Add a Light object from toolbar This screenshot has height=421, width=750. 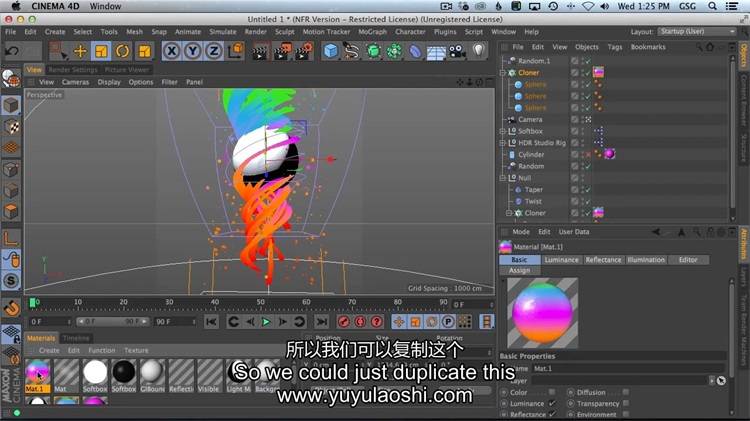[479, 50]
